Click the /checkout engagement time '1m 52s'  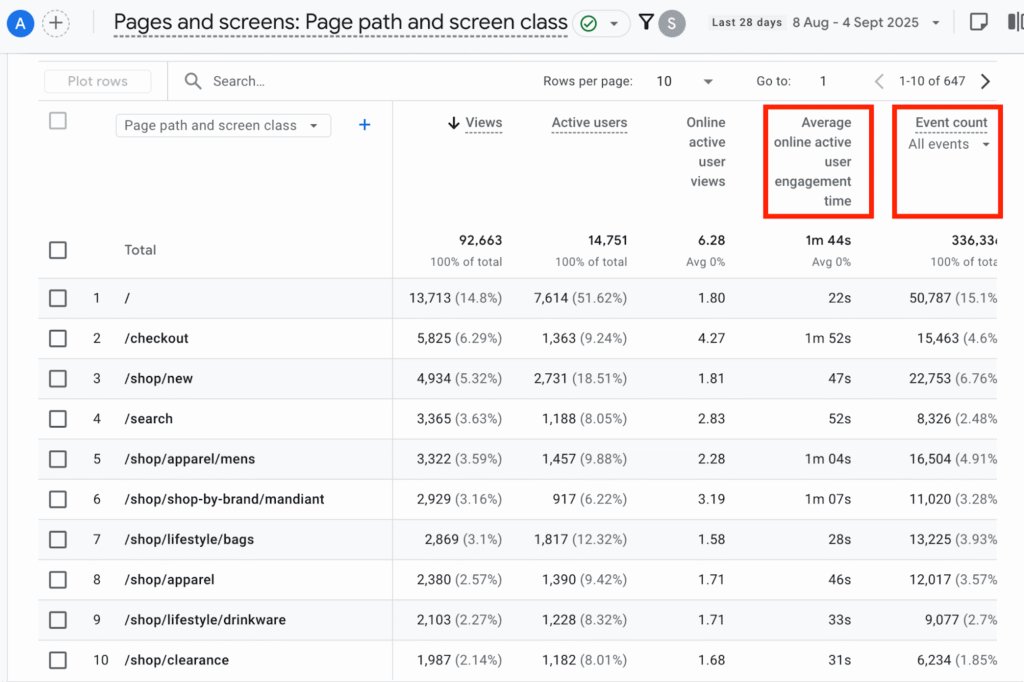click(x=828, y=338)
